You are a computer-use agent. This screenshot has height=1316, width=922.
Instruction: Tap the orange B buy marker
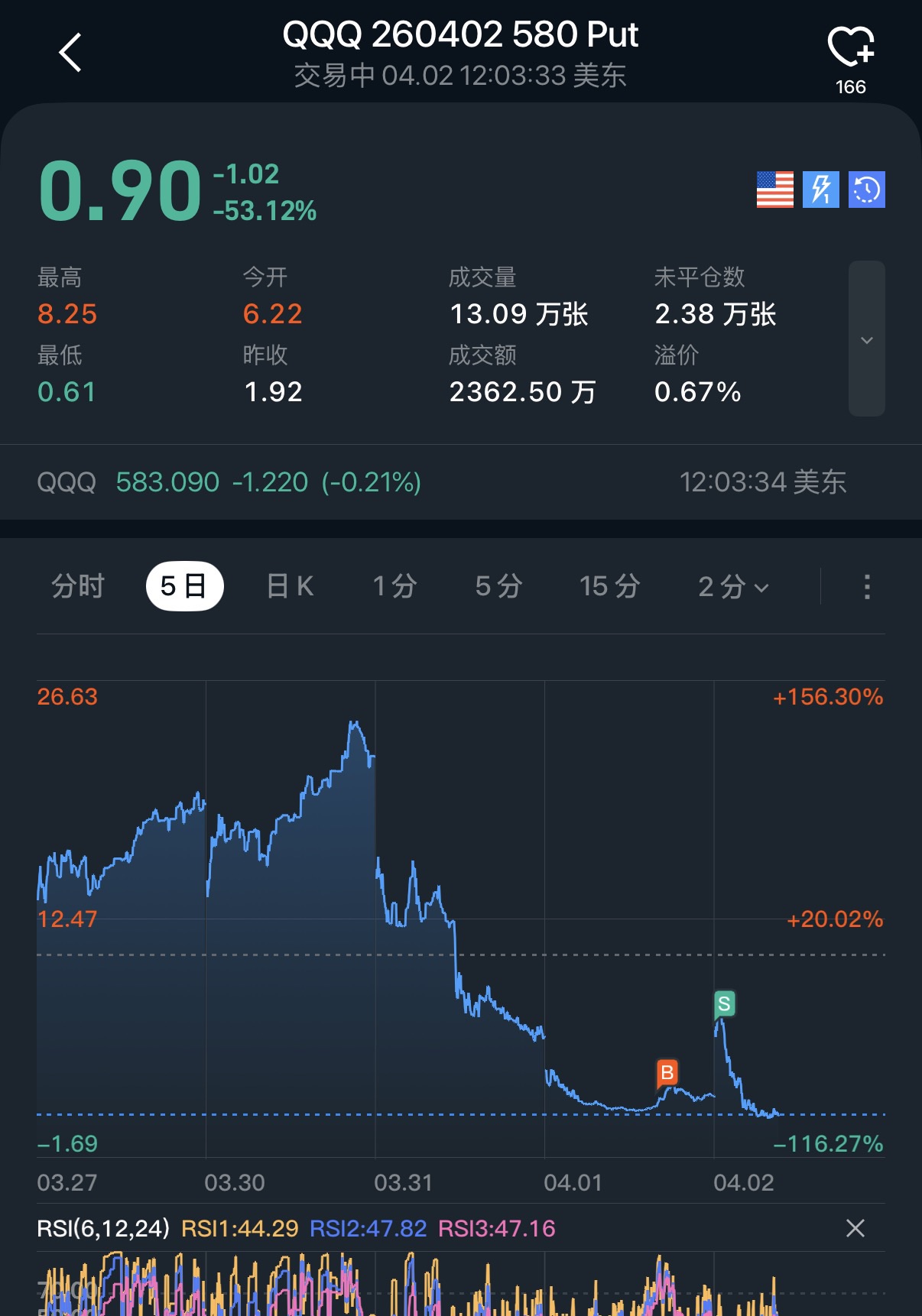click(667, 1072)
